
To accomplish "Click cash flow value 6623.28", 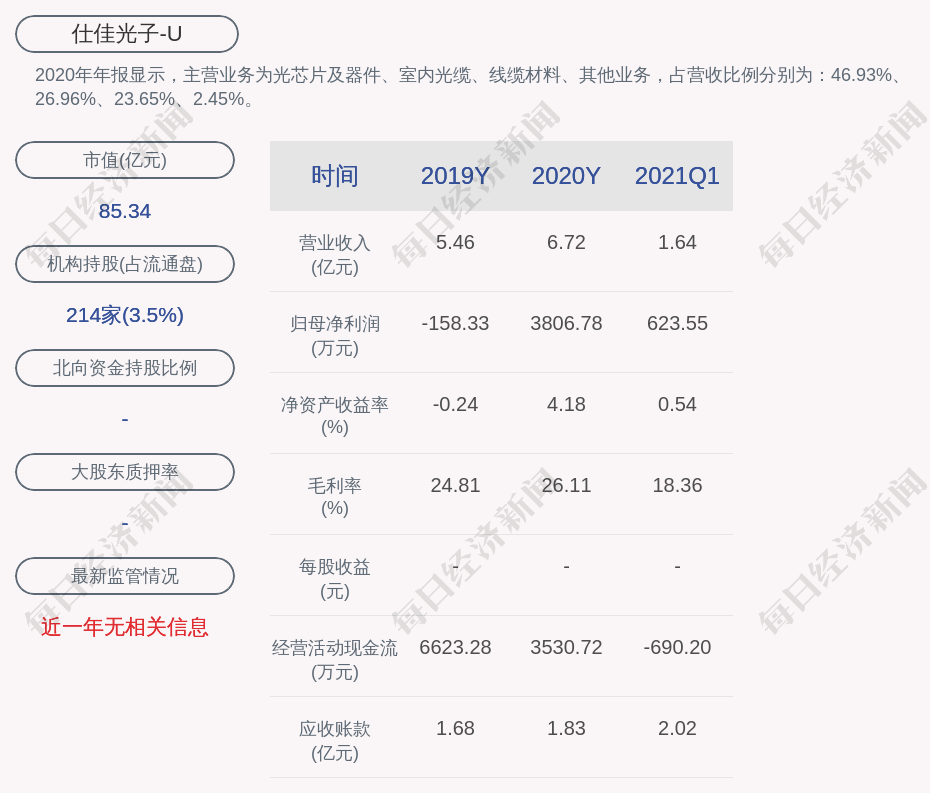I will pos(455,647).
